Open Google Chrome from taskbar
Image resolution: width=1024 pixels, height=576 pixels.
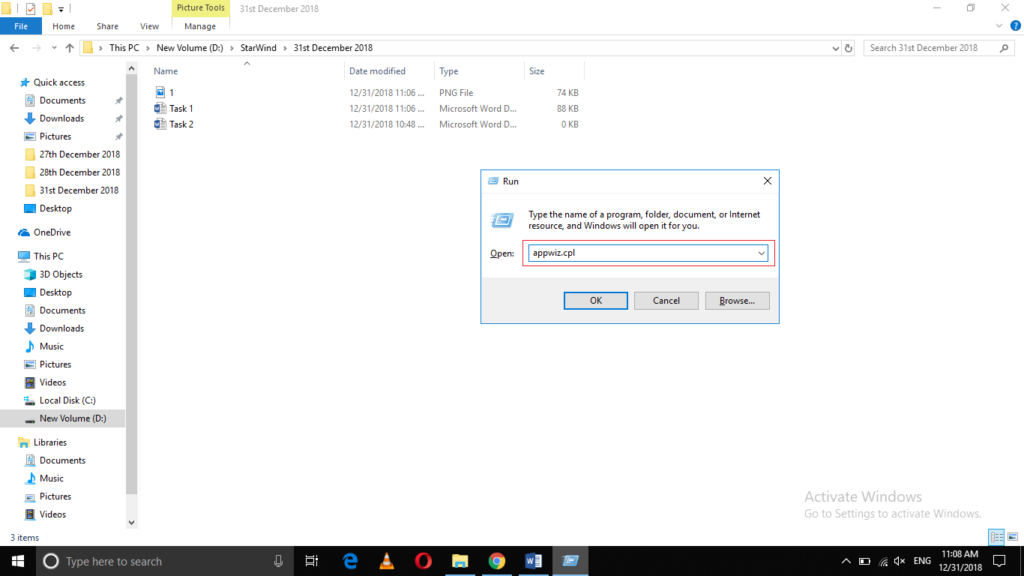point(496,561)
